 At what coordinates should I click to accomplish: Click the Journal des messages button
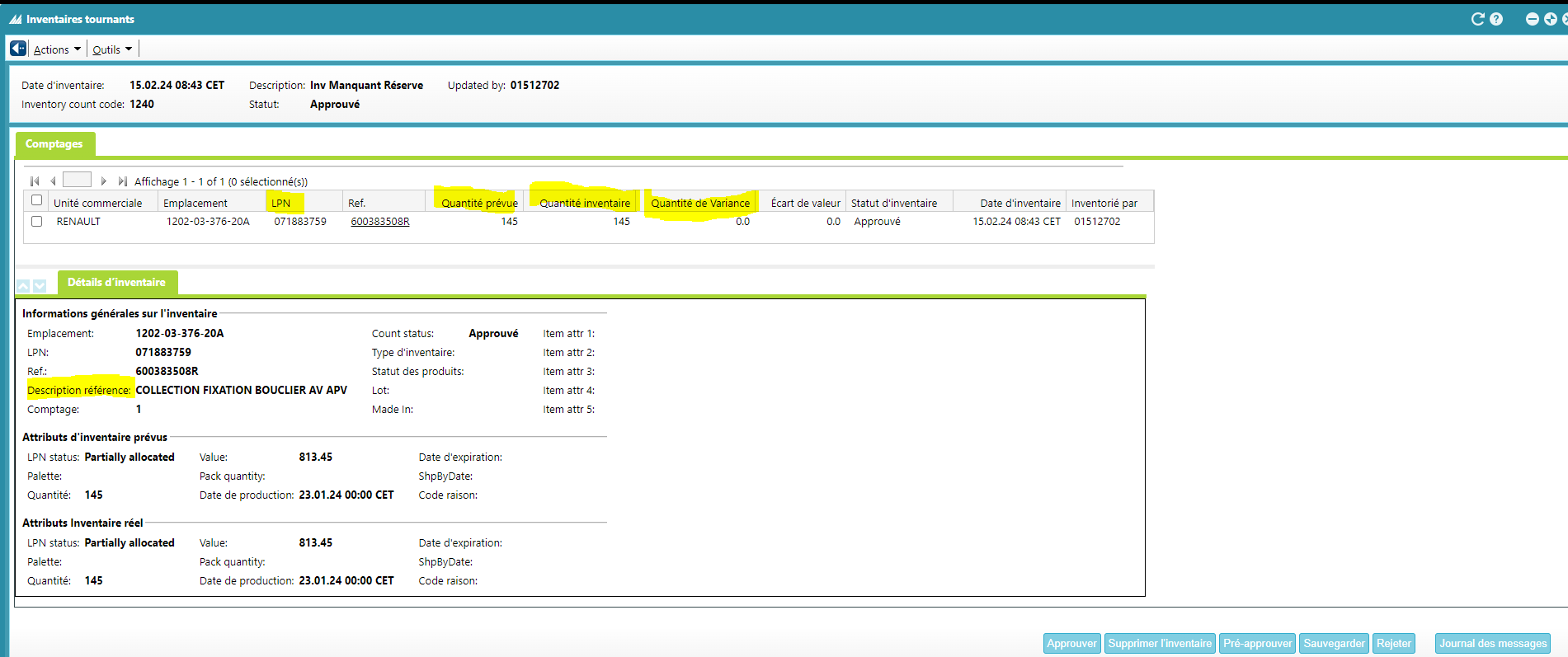coord(1492,643)
